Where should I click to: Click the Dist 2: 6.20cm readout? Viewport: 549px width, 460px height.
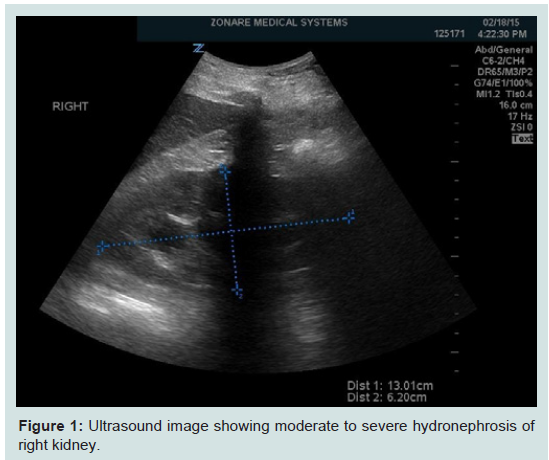coord(387,398)
